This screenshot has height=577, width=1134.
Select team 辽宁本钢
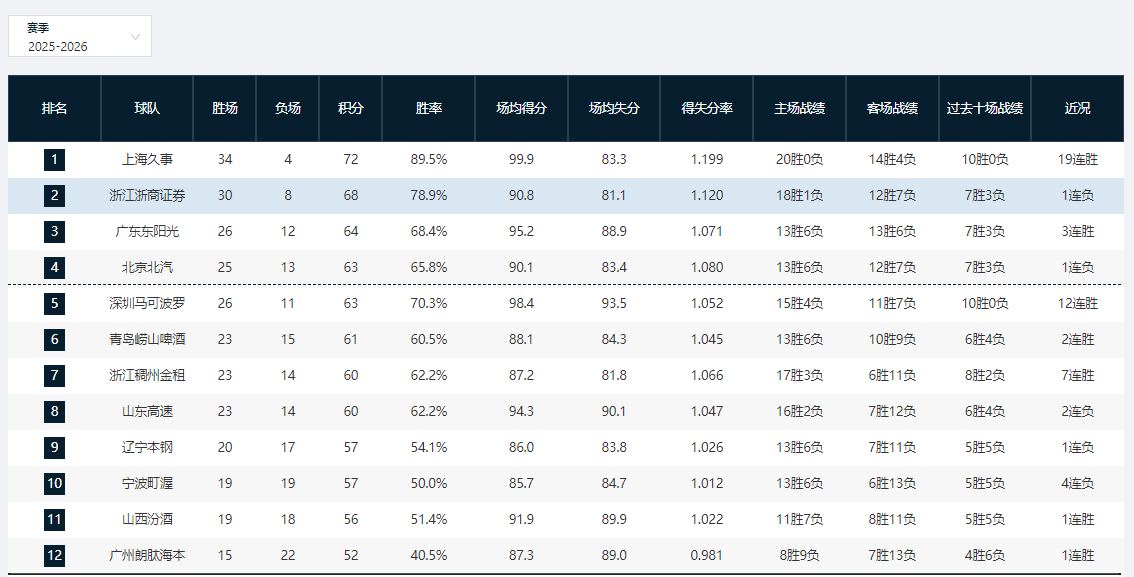[x=147, y=448]
